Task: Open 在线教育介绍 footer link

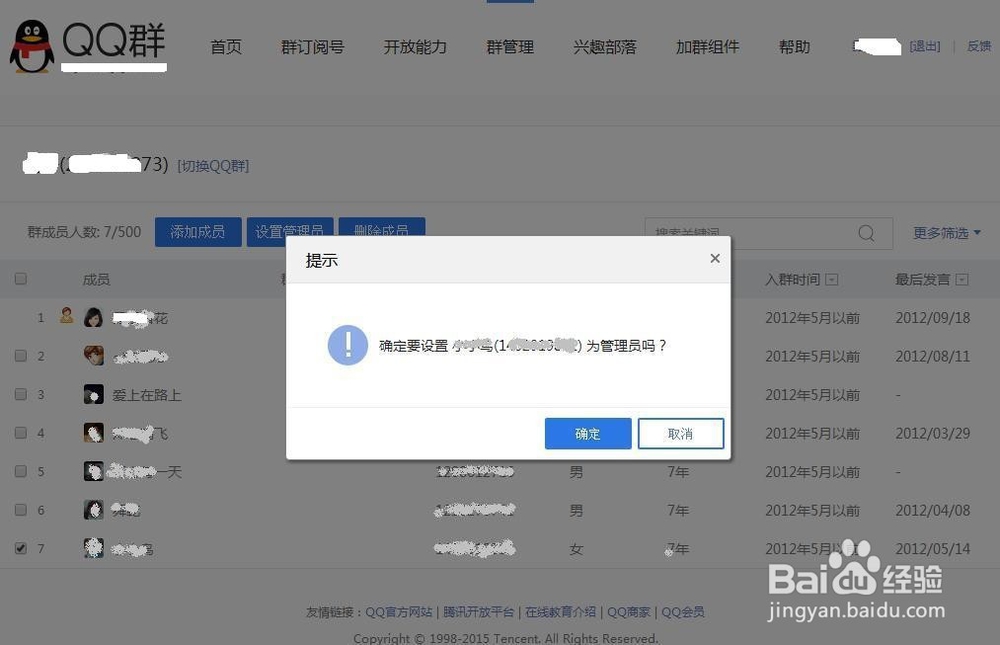Action: point(560,612)
